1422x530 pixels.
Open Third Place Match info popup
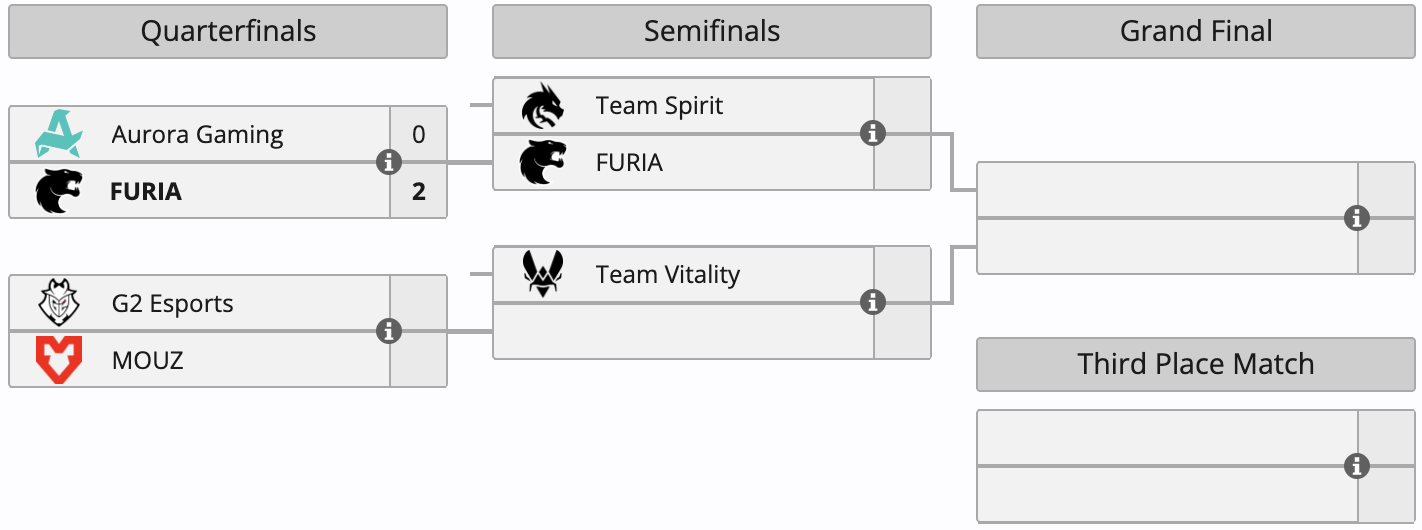click(1357, 466)
